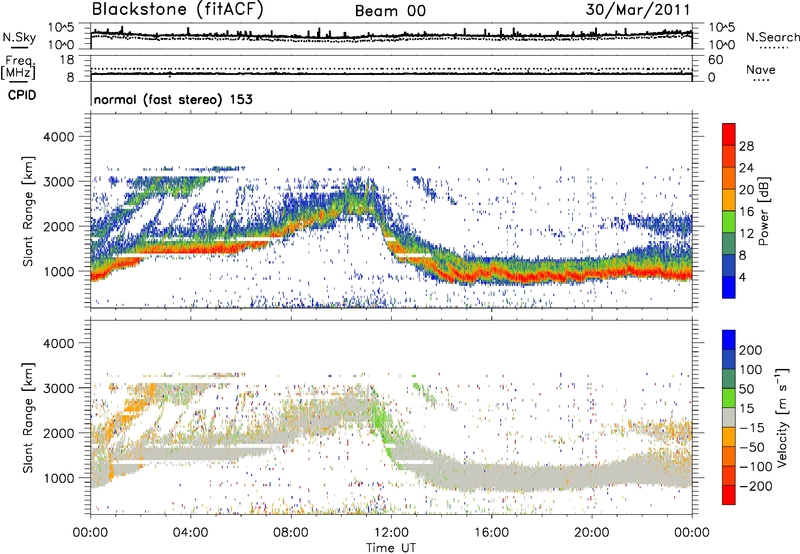Click the 'Velocity [m s-1]' colorbar label
Image resolution: width=800 pixels, height=554 pixels.
tap(782, 417)
